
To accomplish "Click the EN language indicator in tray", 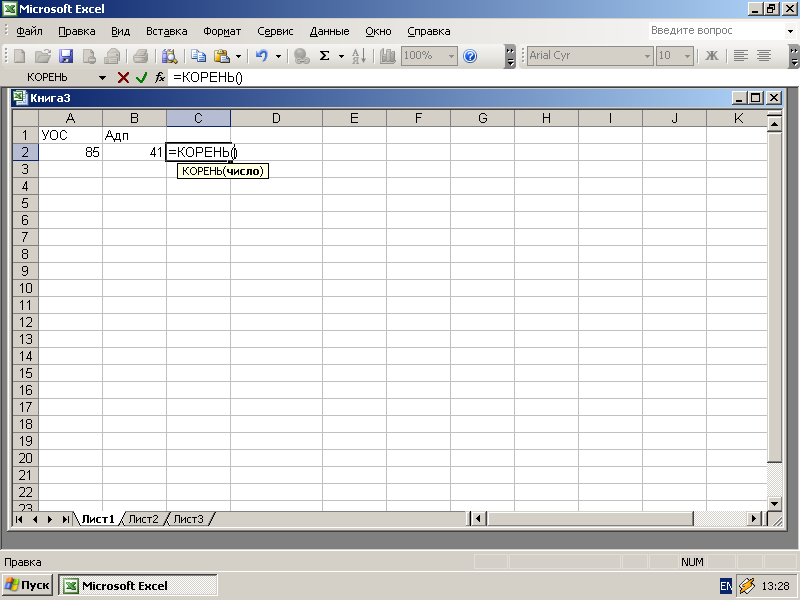I will pyautogui.click(x=726, y=586).
